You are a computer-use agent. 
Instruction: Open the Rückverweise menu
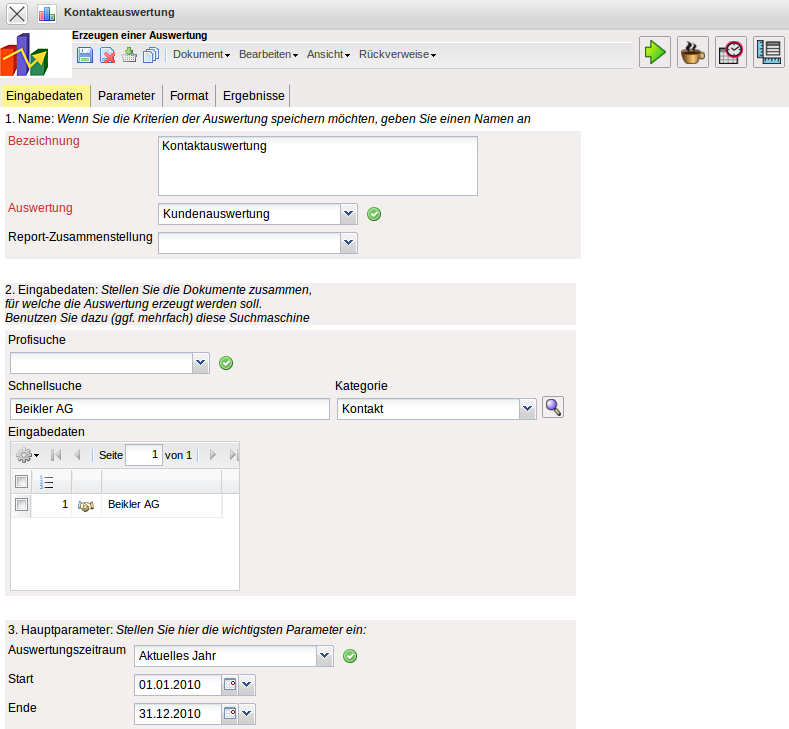(x=396, y=55)
